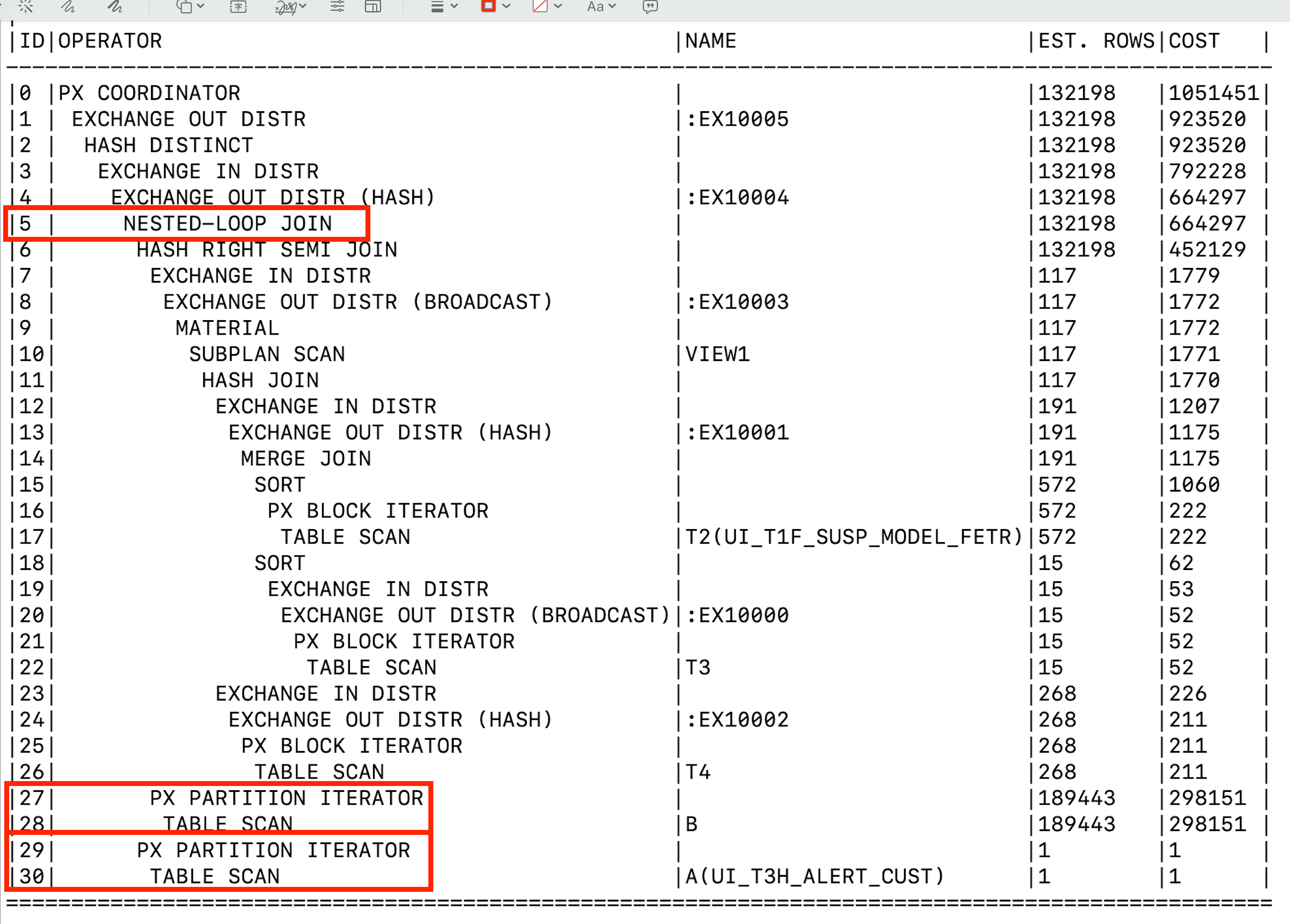Click the COST column header
The image size is (1290, 924).
[1194, 41]
